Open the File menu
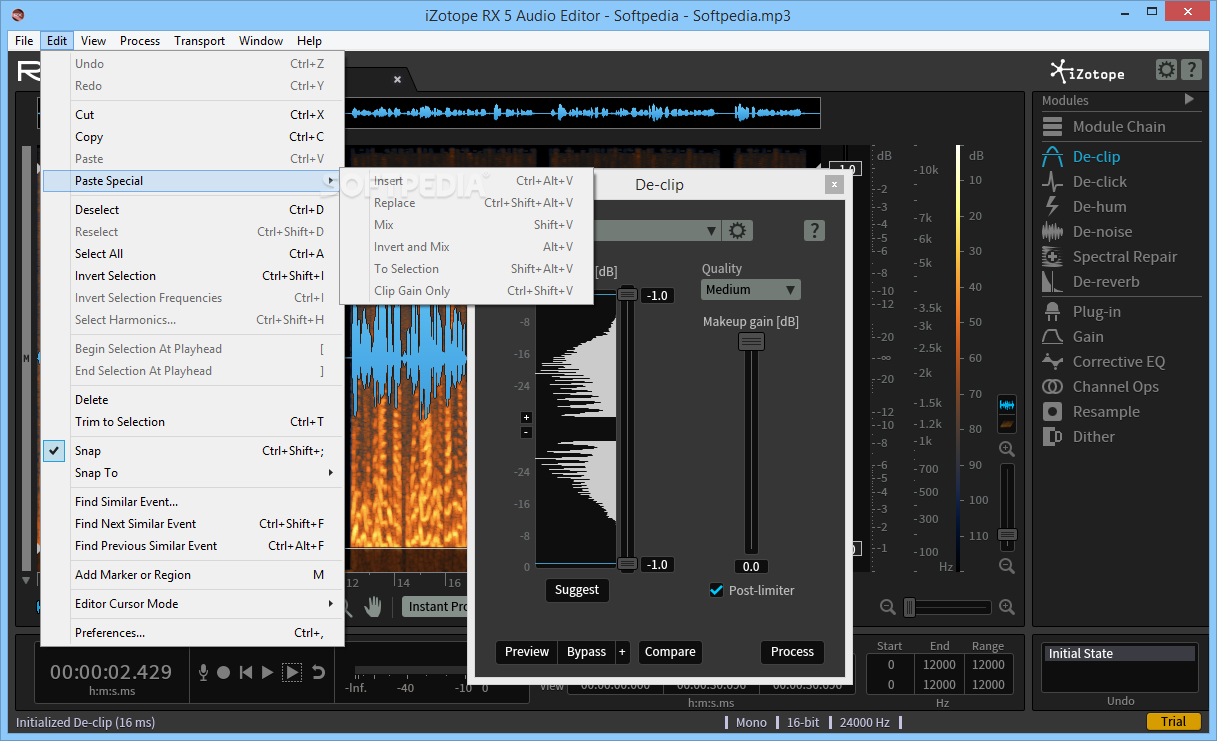1217x741 pixels. click(x=24, y=41)
